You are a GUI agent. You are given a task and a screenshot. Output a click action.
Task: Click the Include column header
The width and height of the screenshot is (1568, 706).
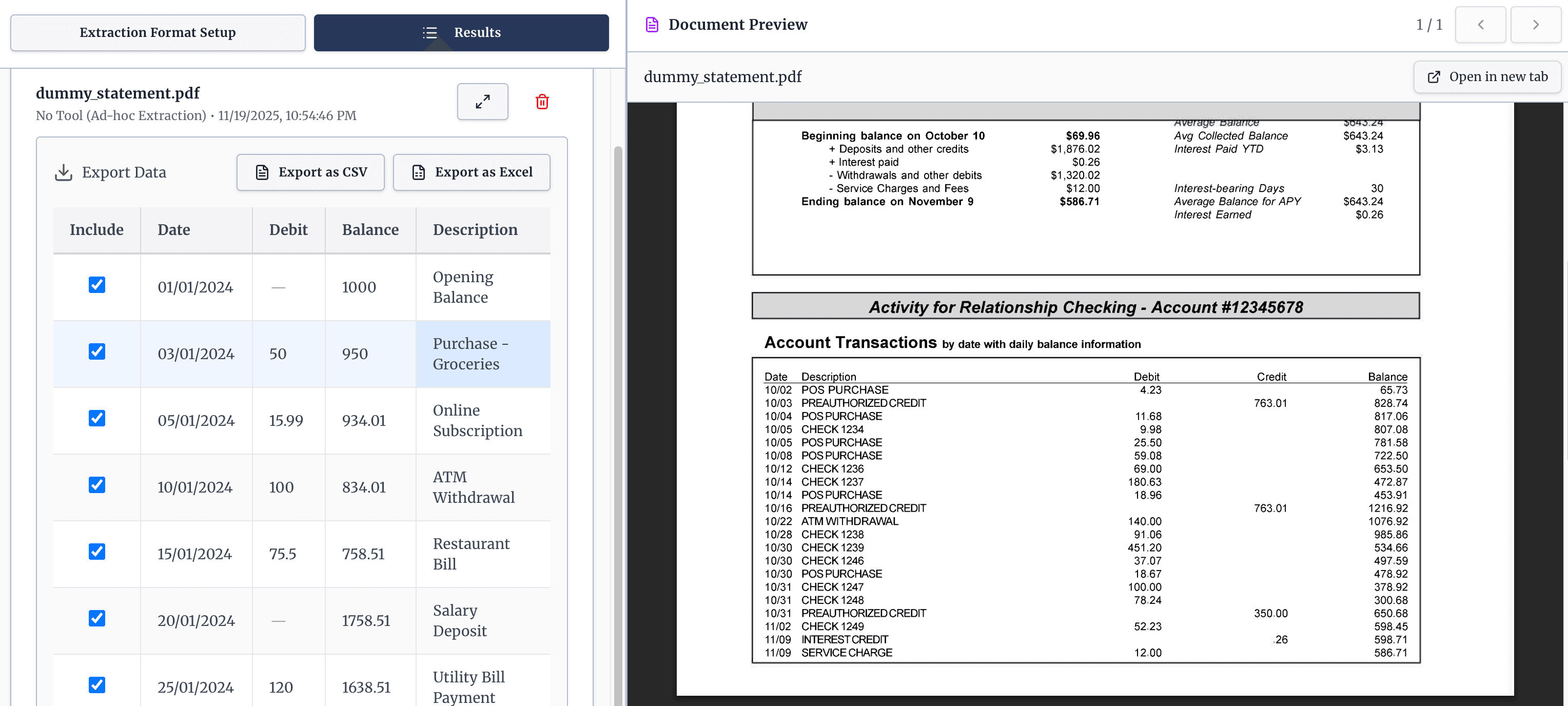97,230
